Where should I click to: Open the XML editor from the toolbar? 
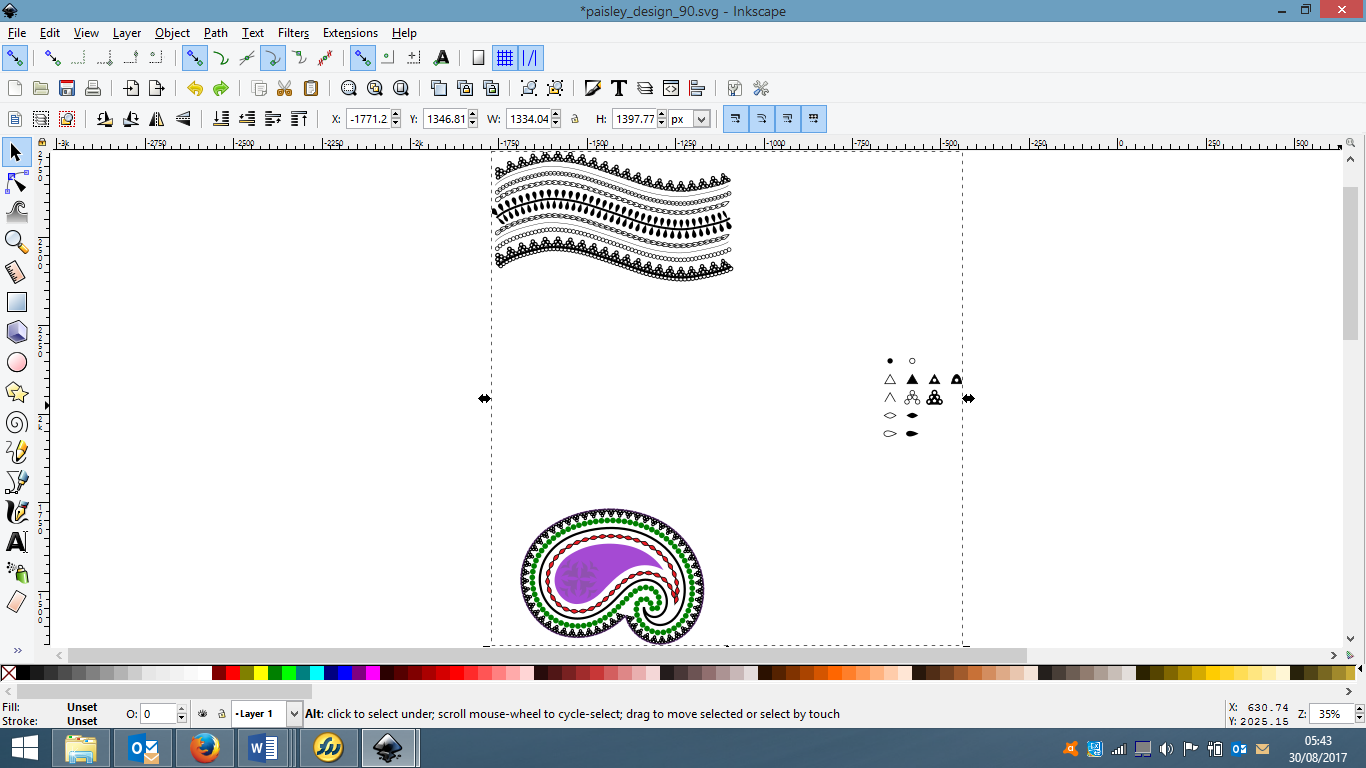coord(669,88)
